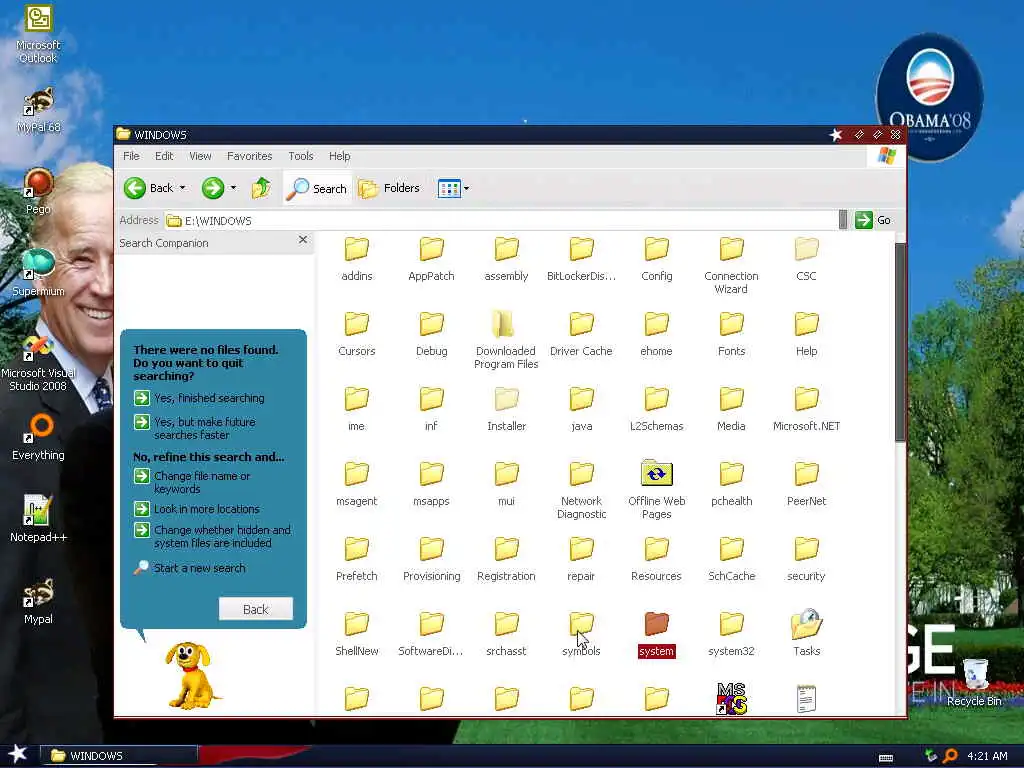Open the address bar dropdown arrow
Viewport: 1024px width, 768px height.
842,220
